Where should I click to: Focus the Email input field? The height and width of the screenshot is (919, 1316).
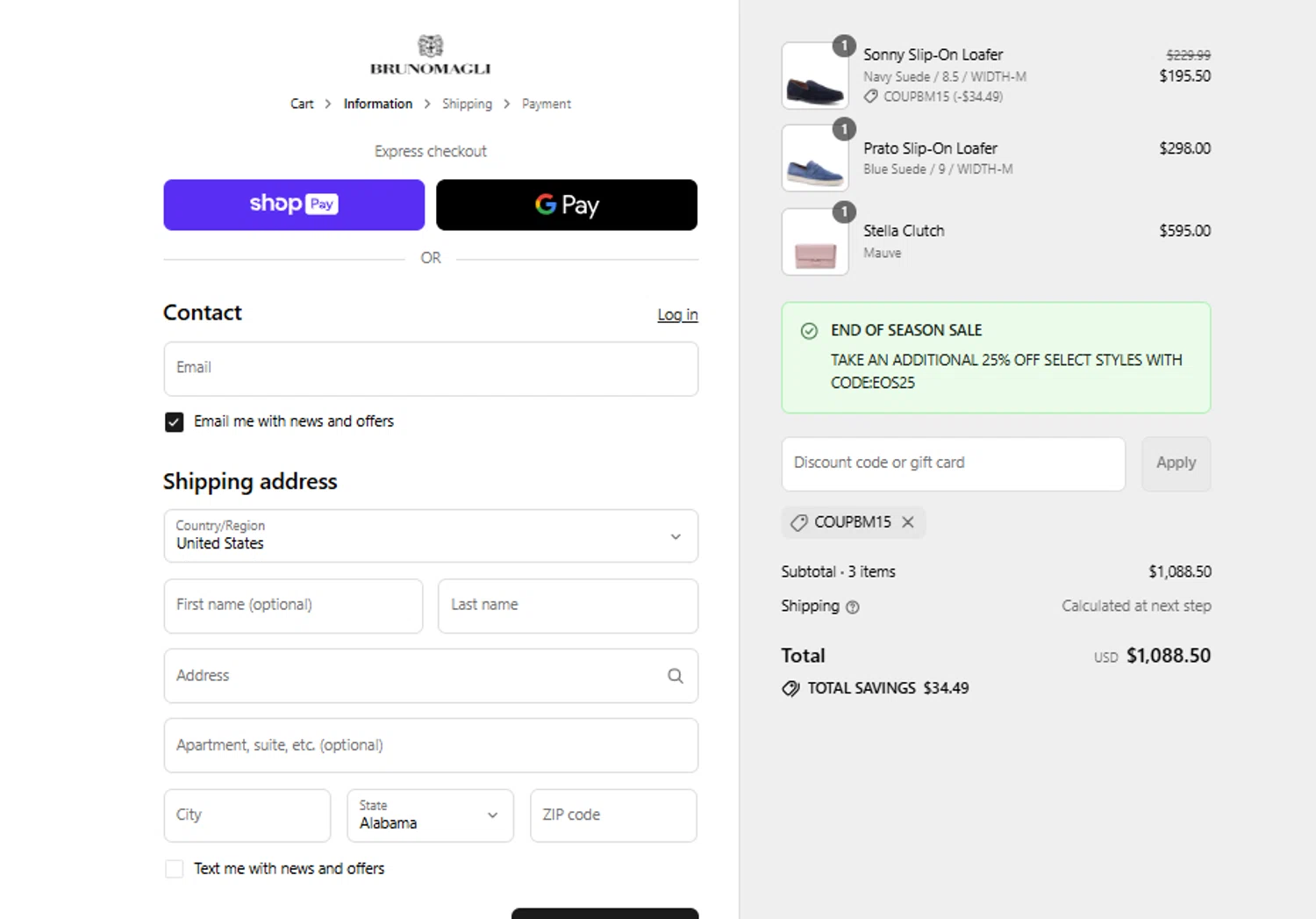(431, 369)
